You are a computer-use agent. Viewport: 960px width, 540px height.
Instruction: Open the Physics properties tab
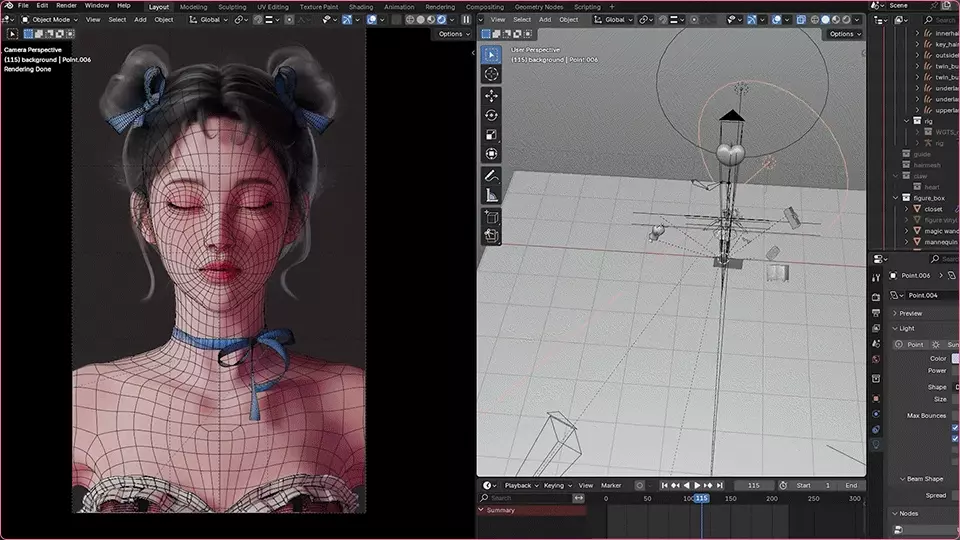tap(876, 414)
